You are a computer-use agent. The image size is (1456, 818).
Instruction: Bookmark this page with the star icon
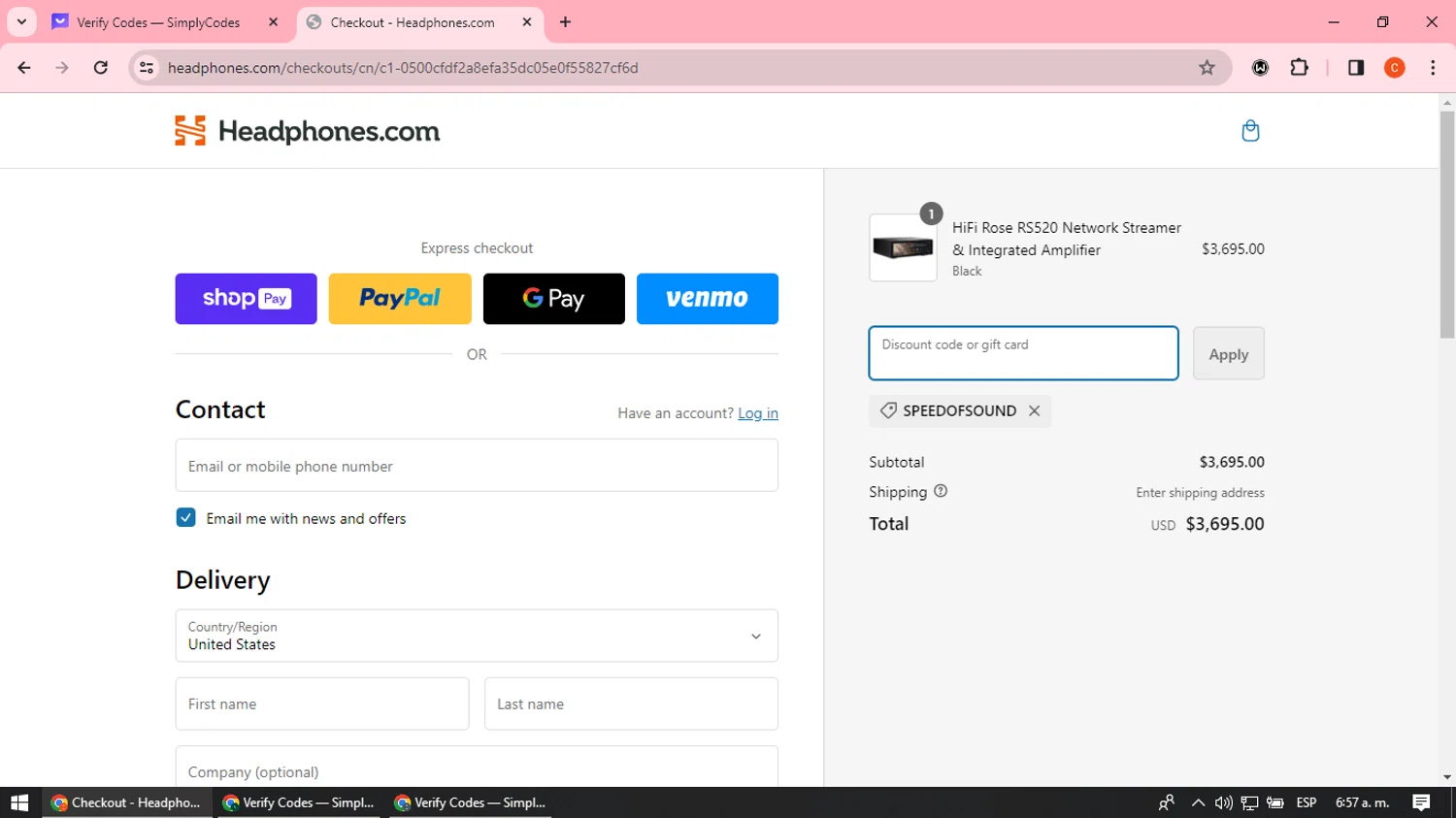point(1207,68)
